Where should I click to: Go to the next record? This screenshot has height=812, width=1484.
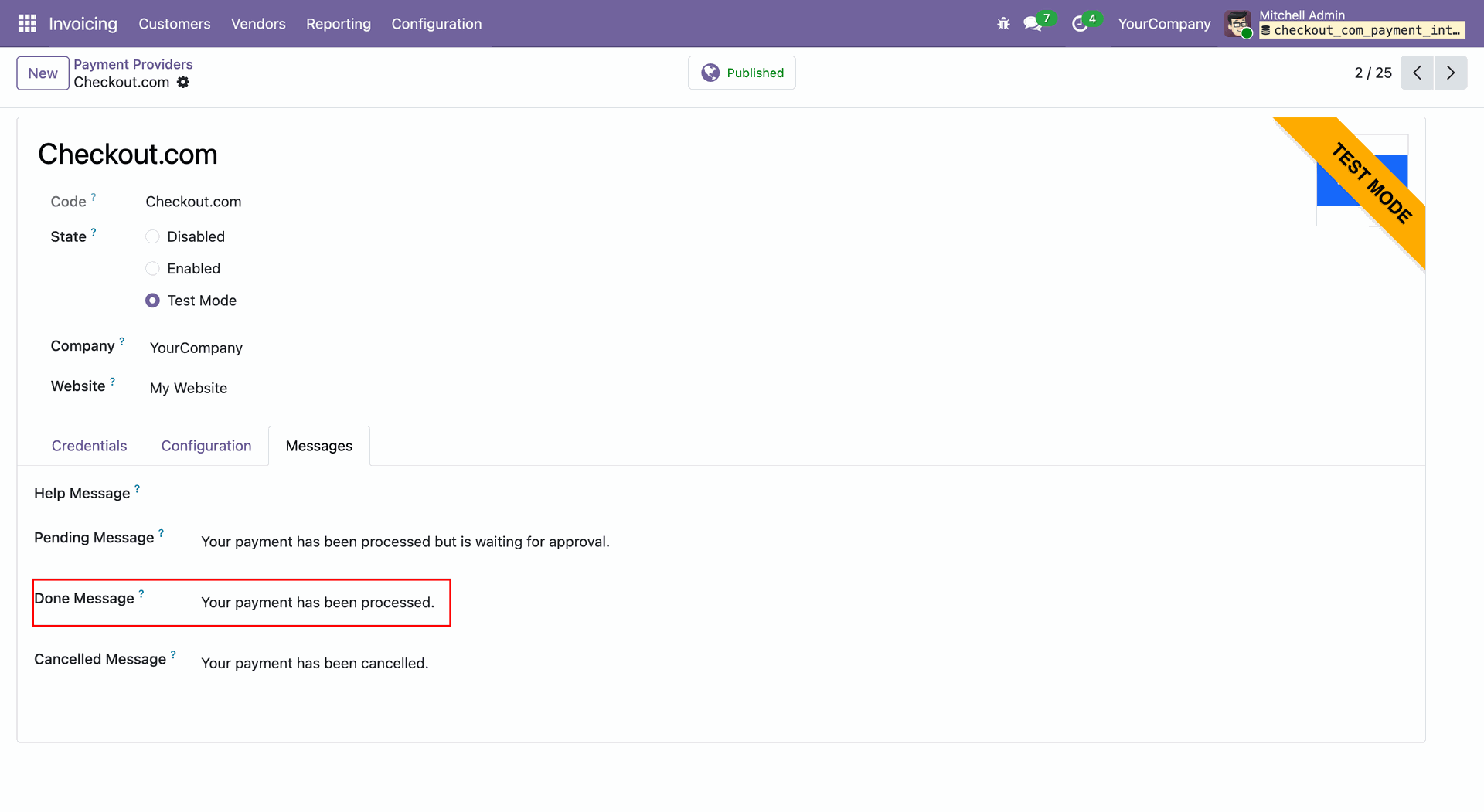click(1451, 73)
